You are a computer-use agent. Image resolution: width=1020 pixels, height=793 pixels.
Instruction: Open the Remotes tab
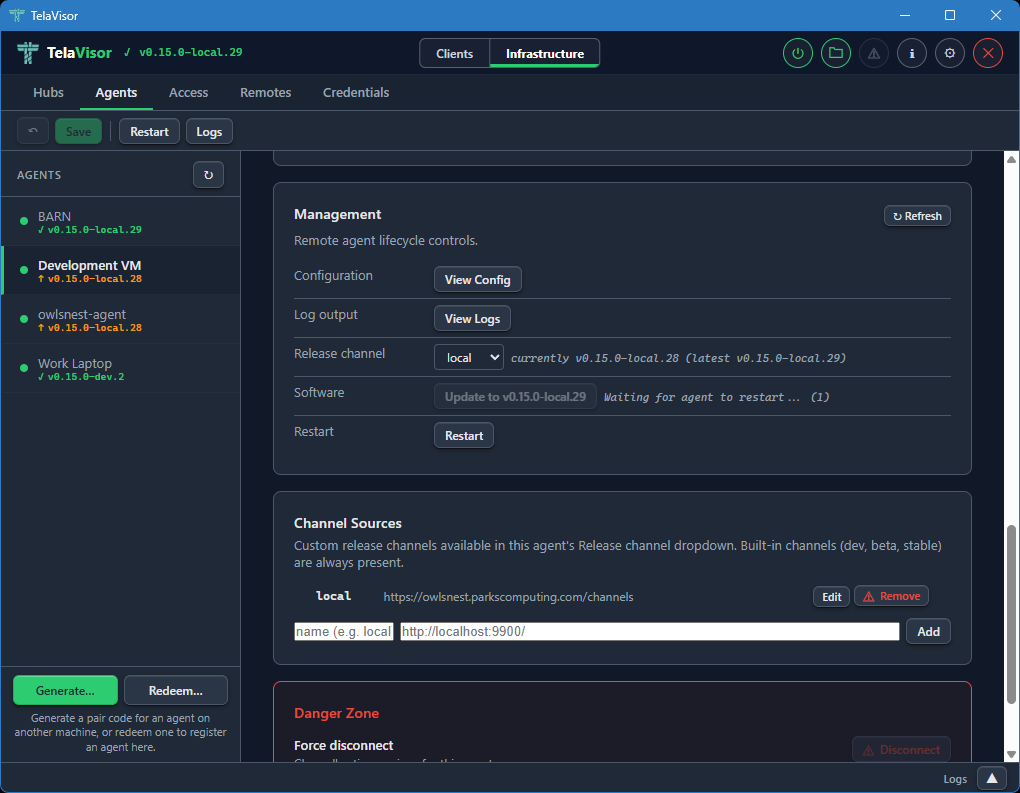[x=265, y=92]
